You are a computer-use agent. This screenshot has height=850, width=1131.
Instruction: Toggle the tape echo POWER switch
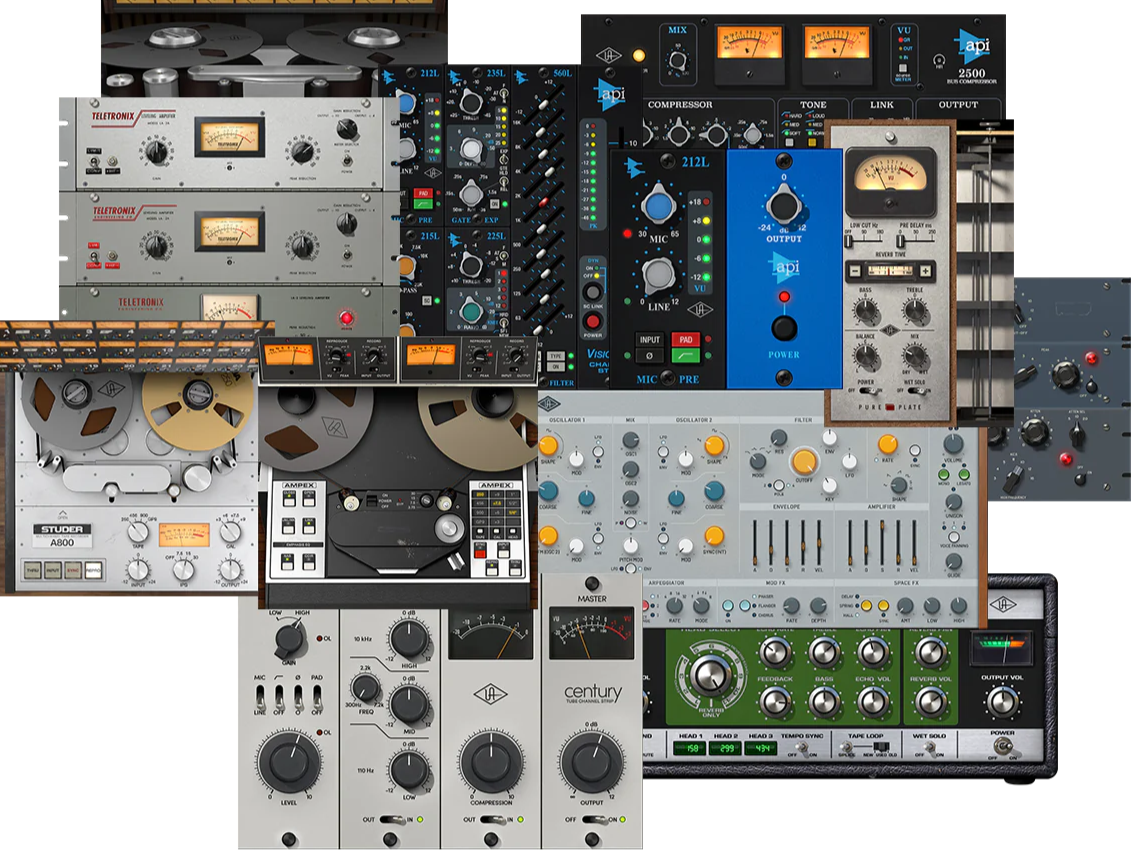1003,748
